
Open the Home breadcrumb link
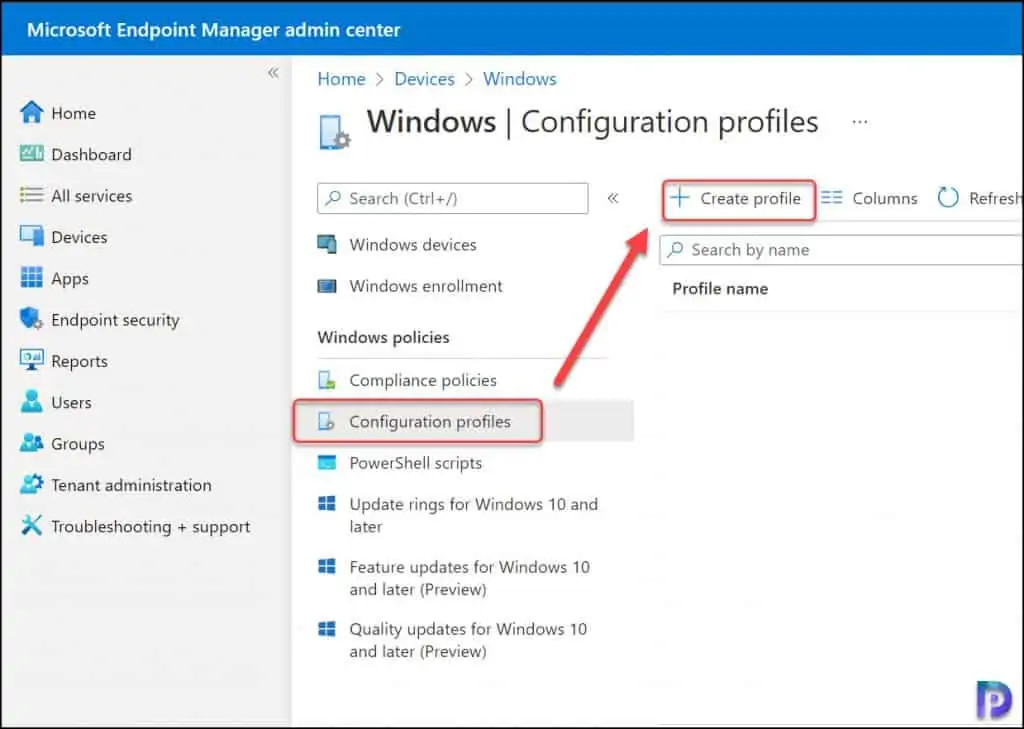click(x=342, y=79)
